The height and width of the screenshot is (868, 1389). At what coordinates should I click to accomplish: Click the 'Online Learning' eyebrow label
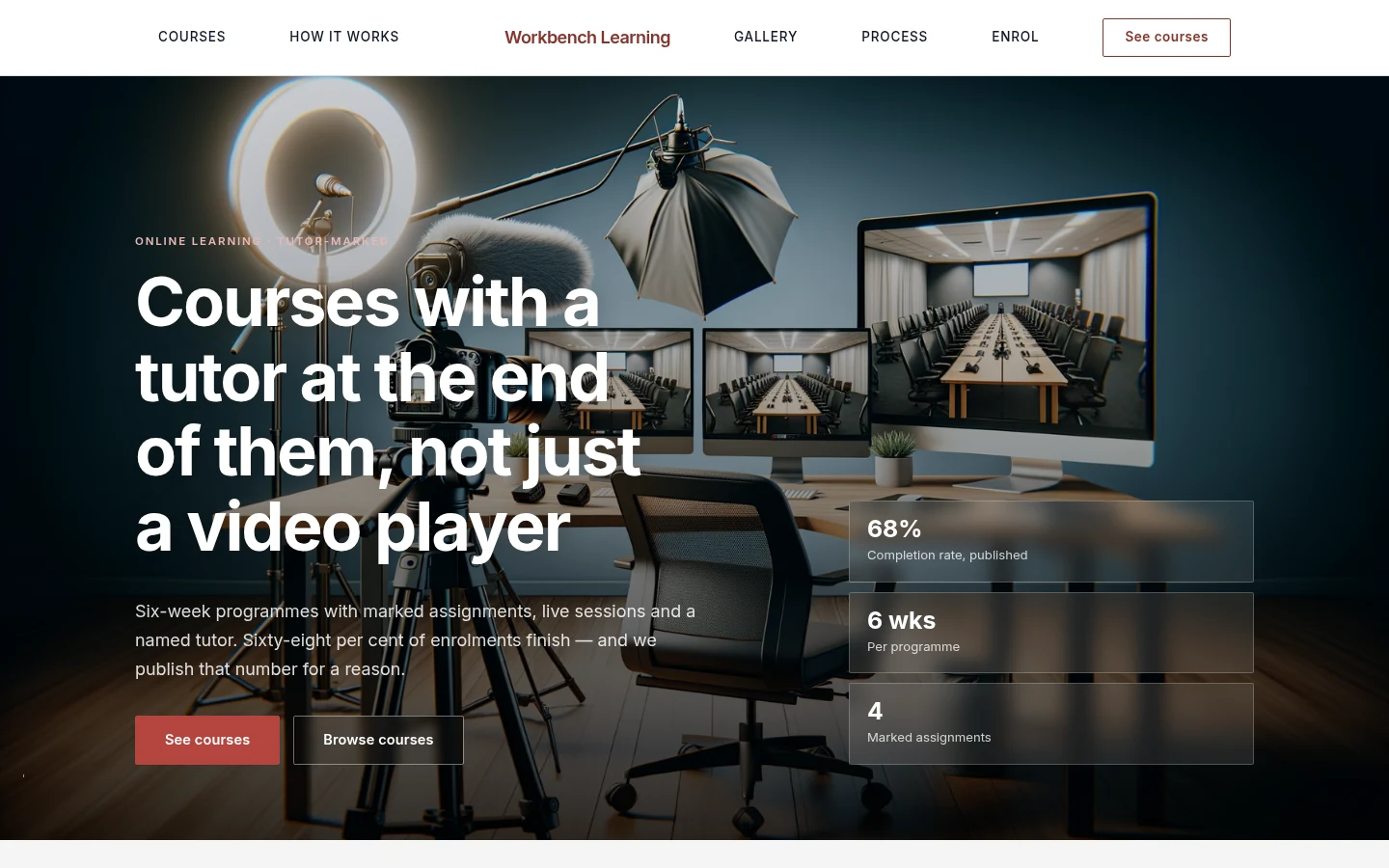point(261,241)
